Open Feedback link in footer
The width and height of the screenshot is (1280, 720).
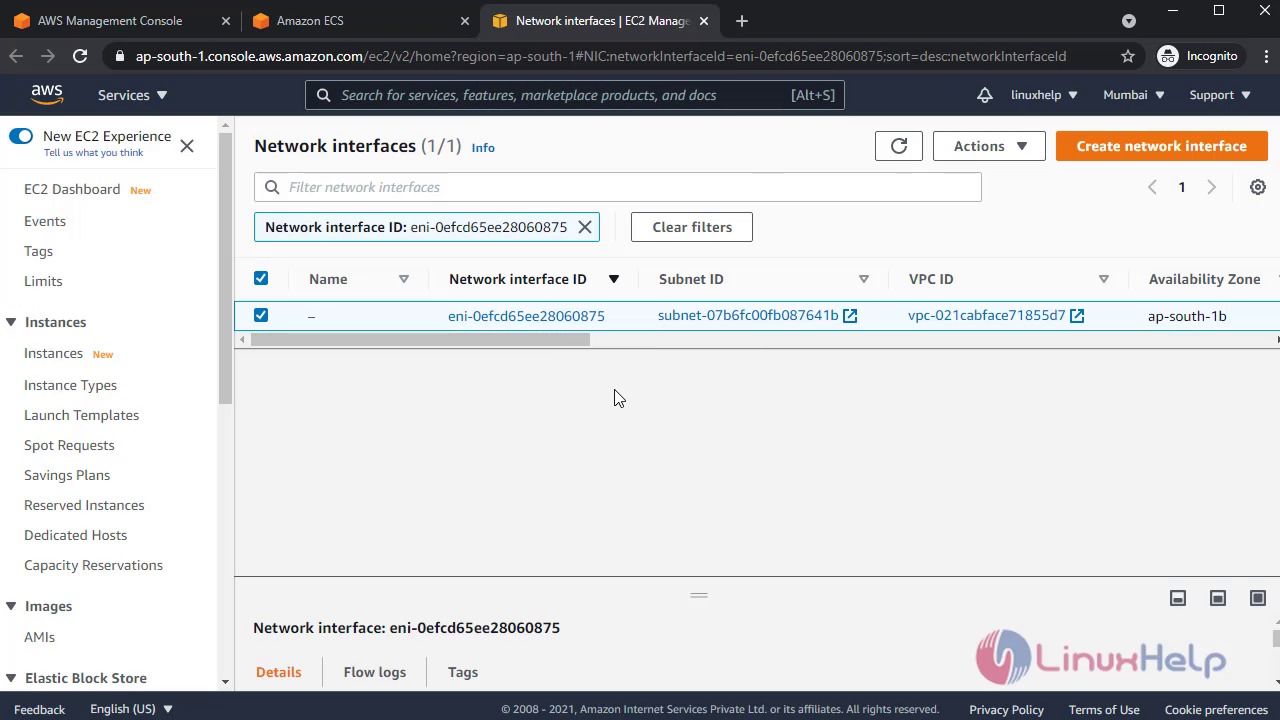coord(40,709)
